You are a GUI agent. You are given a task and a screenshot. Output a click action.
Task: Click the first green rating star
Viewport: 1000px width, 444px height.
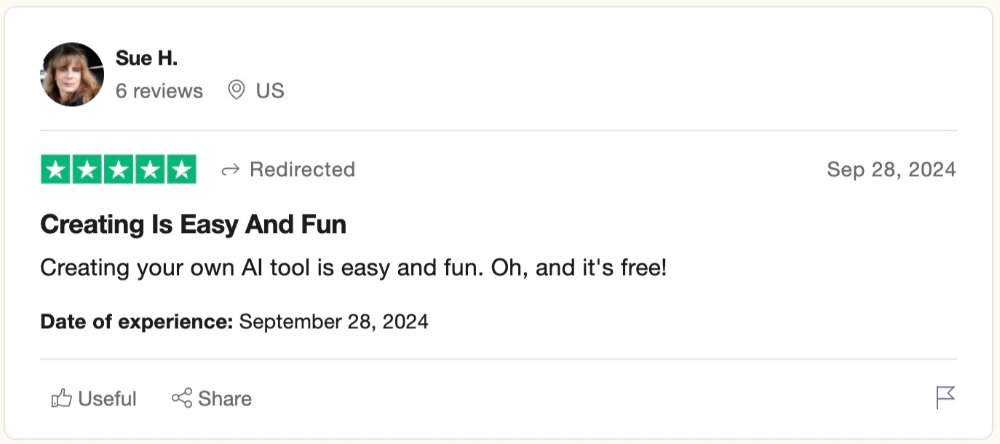(x=56, y=170)
